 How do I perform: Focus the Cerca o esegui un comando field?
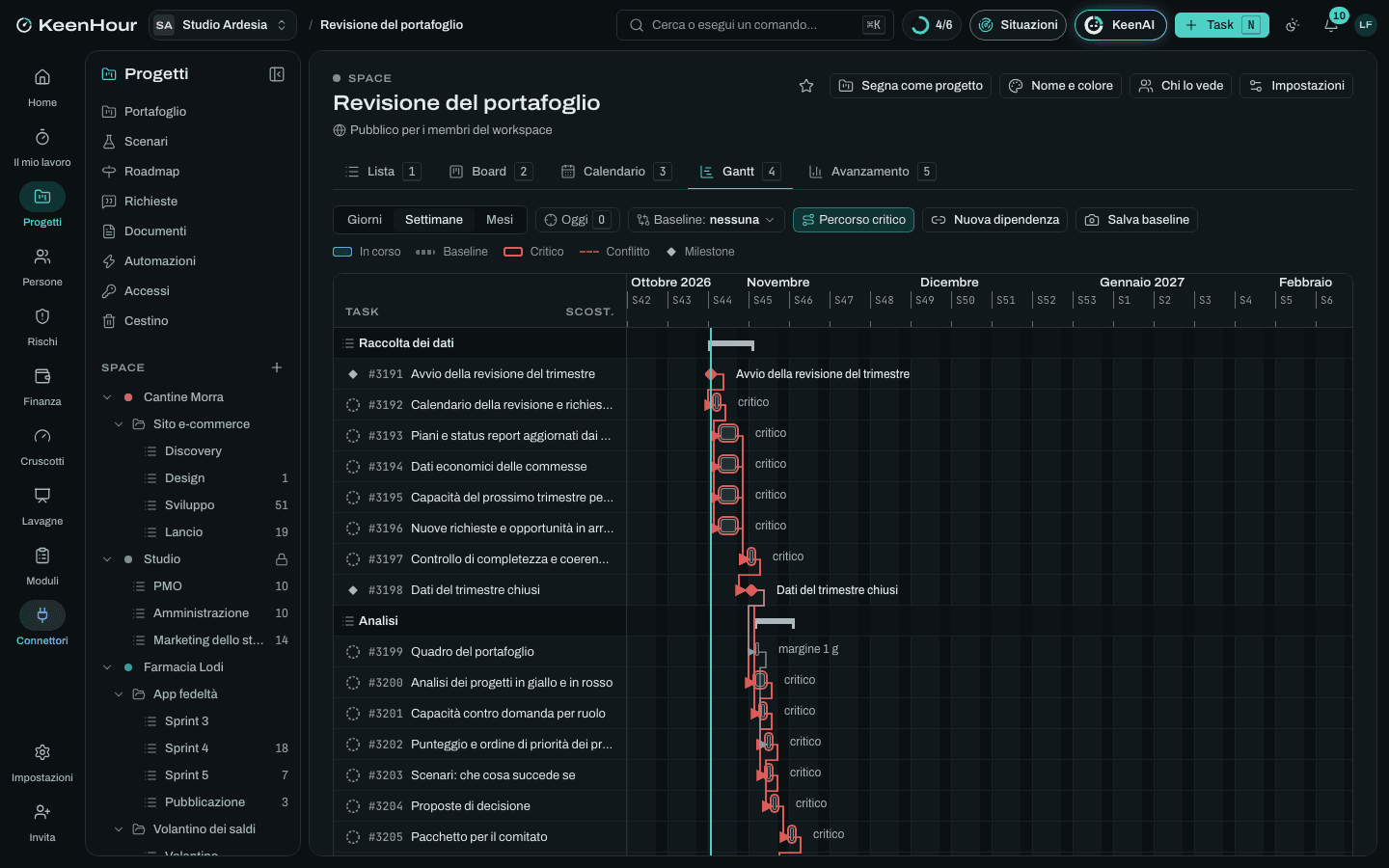tap(755, 25)
